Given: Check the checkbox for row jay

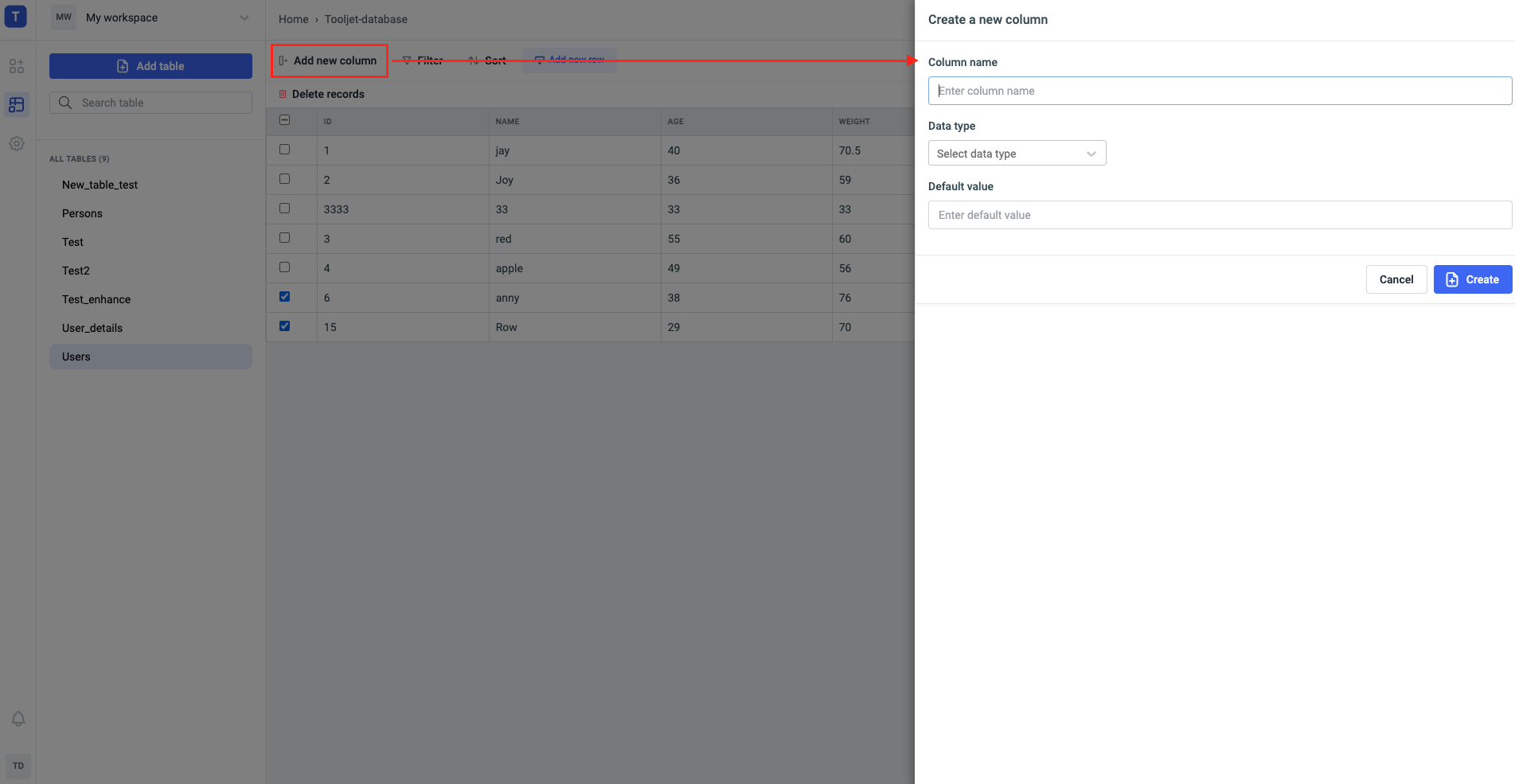Looking at the screenshot, I should pos(284,150).
